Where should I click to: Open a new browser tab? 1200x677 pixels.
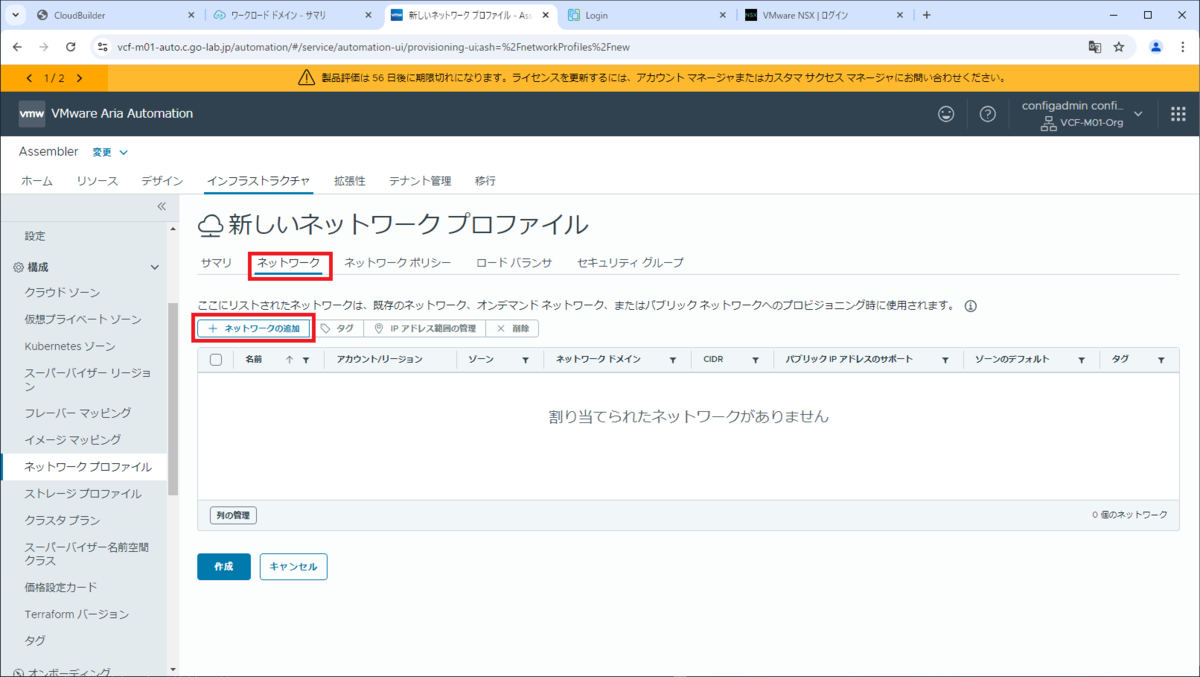point(926,15)
